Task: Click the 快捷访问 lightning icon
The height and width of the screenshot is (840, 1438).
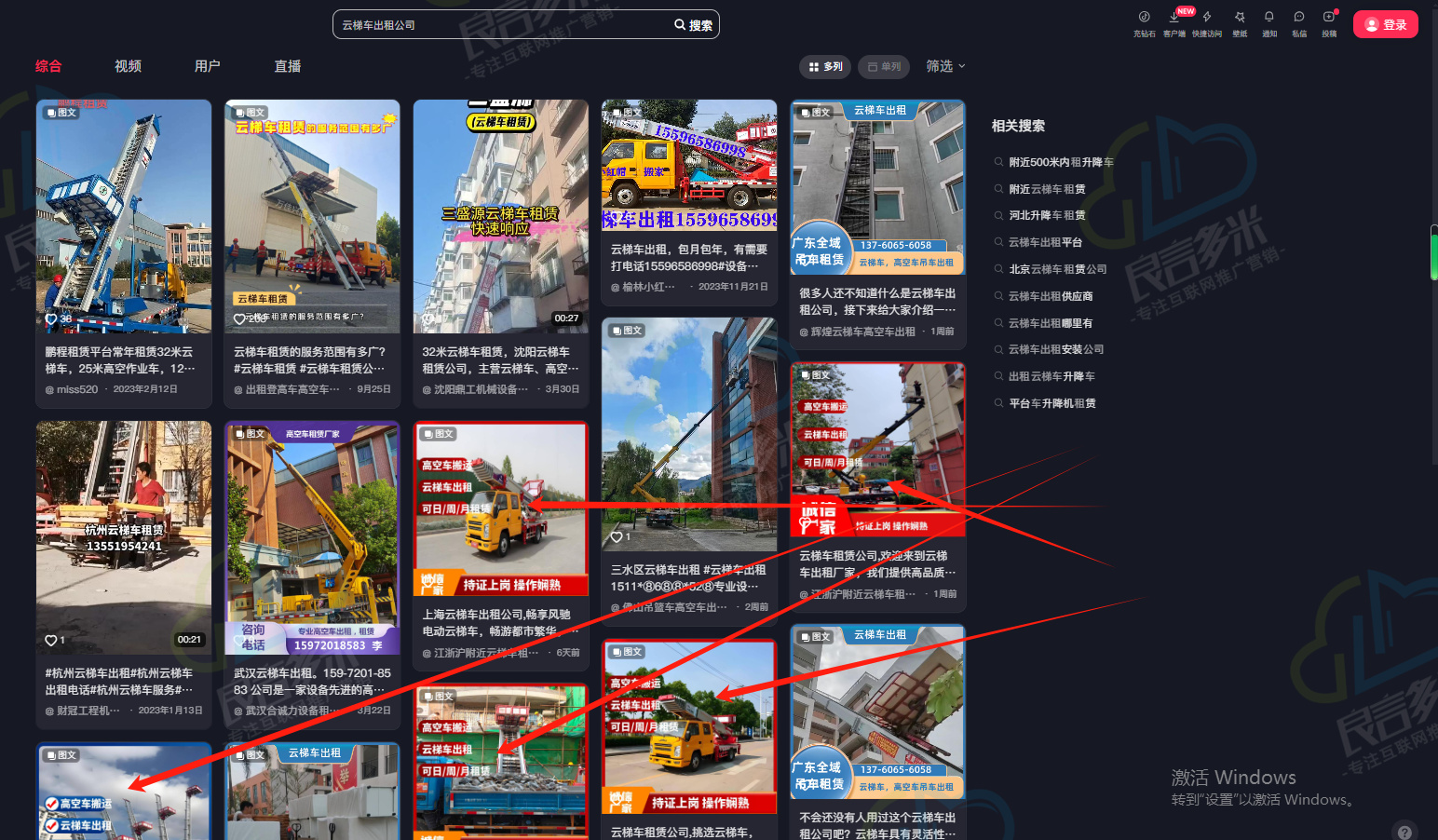Action: click(1207, 17)
